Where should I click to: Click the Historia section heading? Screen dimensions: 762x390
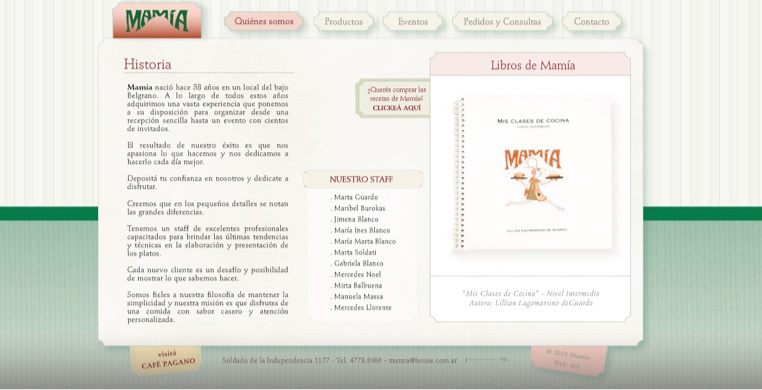[147, 64]
